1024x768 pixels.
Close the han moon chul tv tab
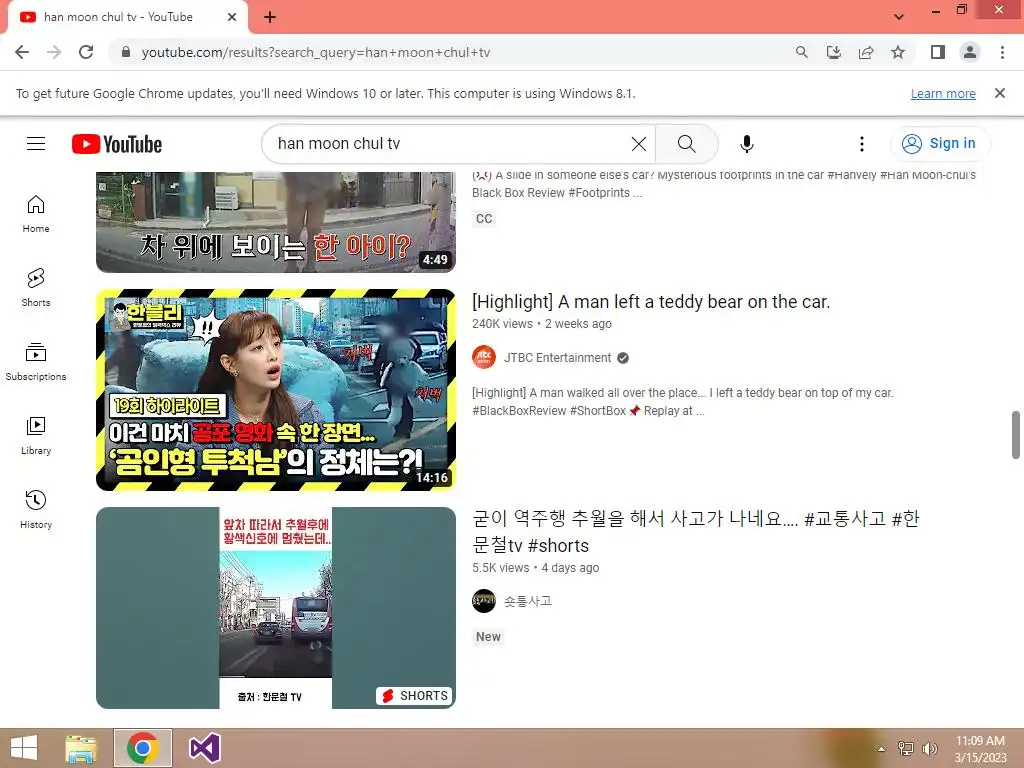click(x=232, y=17)
